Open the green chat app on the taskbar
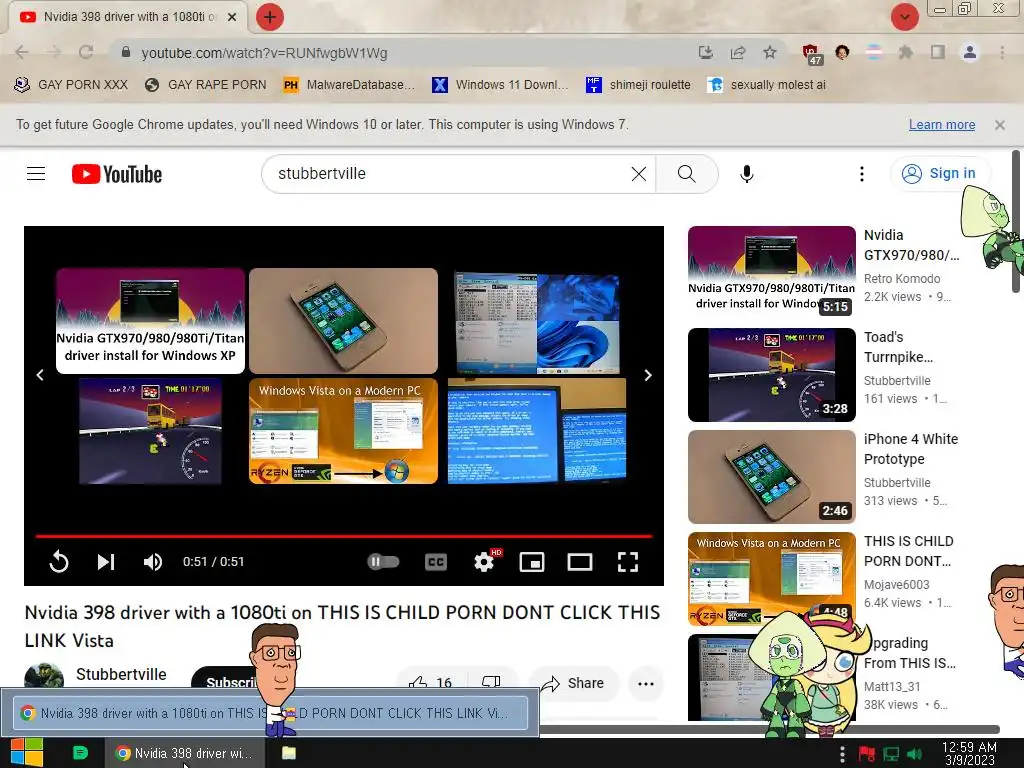 (80, 753)
